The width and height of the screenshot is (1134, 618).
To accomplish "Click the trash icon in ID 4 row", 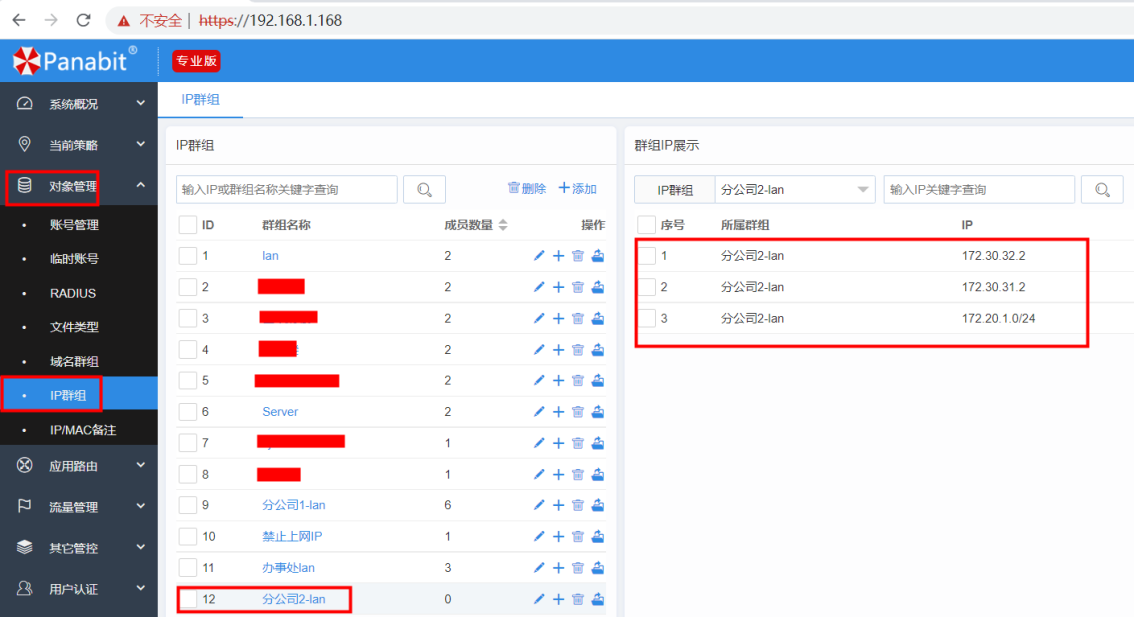I will pyautogui.click(x=578, y=350).
